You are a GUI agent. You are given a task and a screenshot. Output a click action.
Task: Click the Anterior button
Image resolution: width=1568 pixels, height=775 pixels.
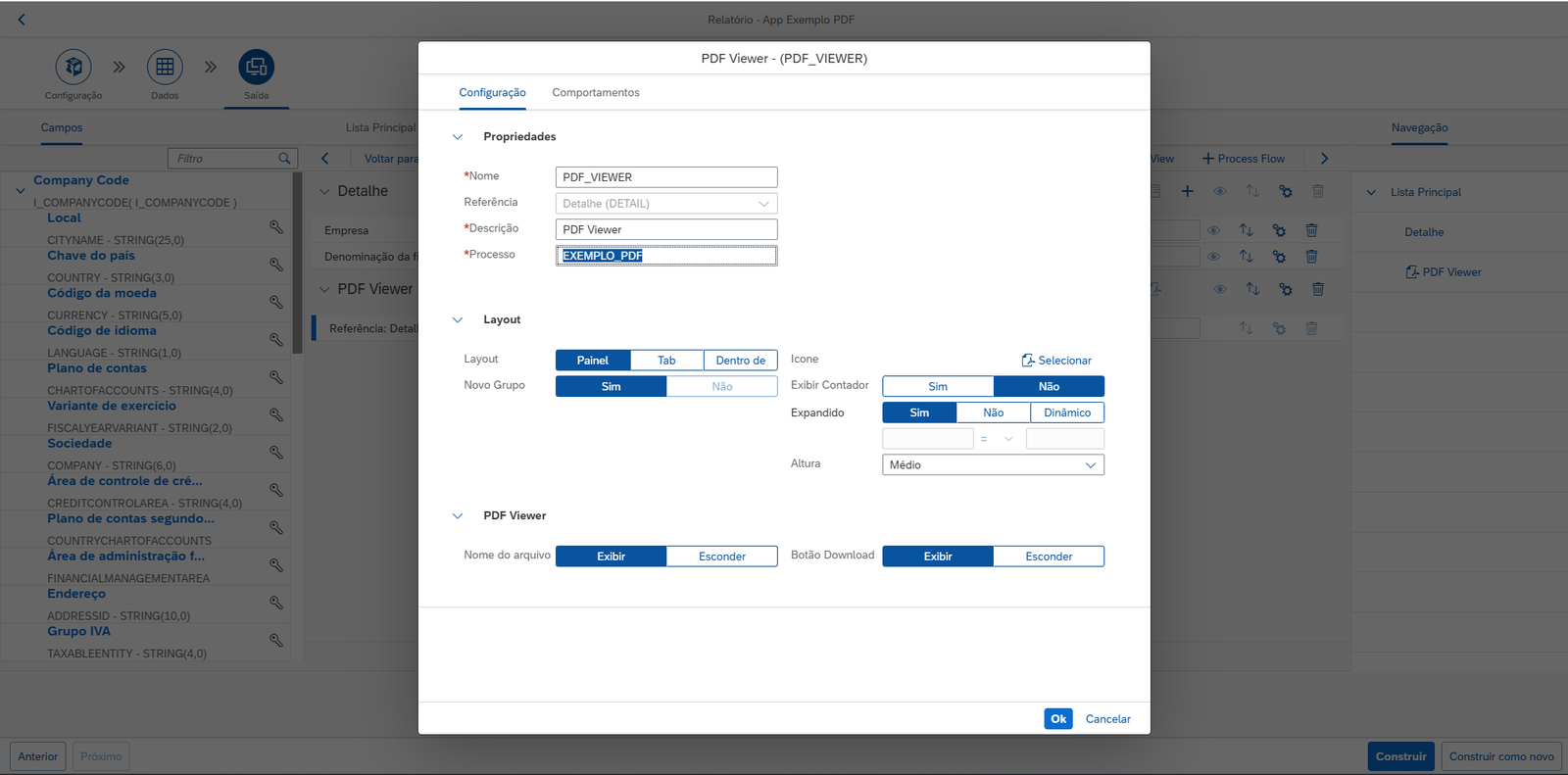[38, 756]
